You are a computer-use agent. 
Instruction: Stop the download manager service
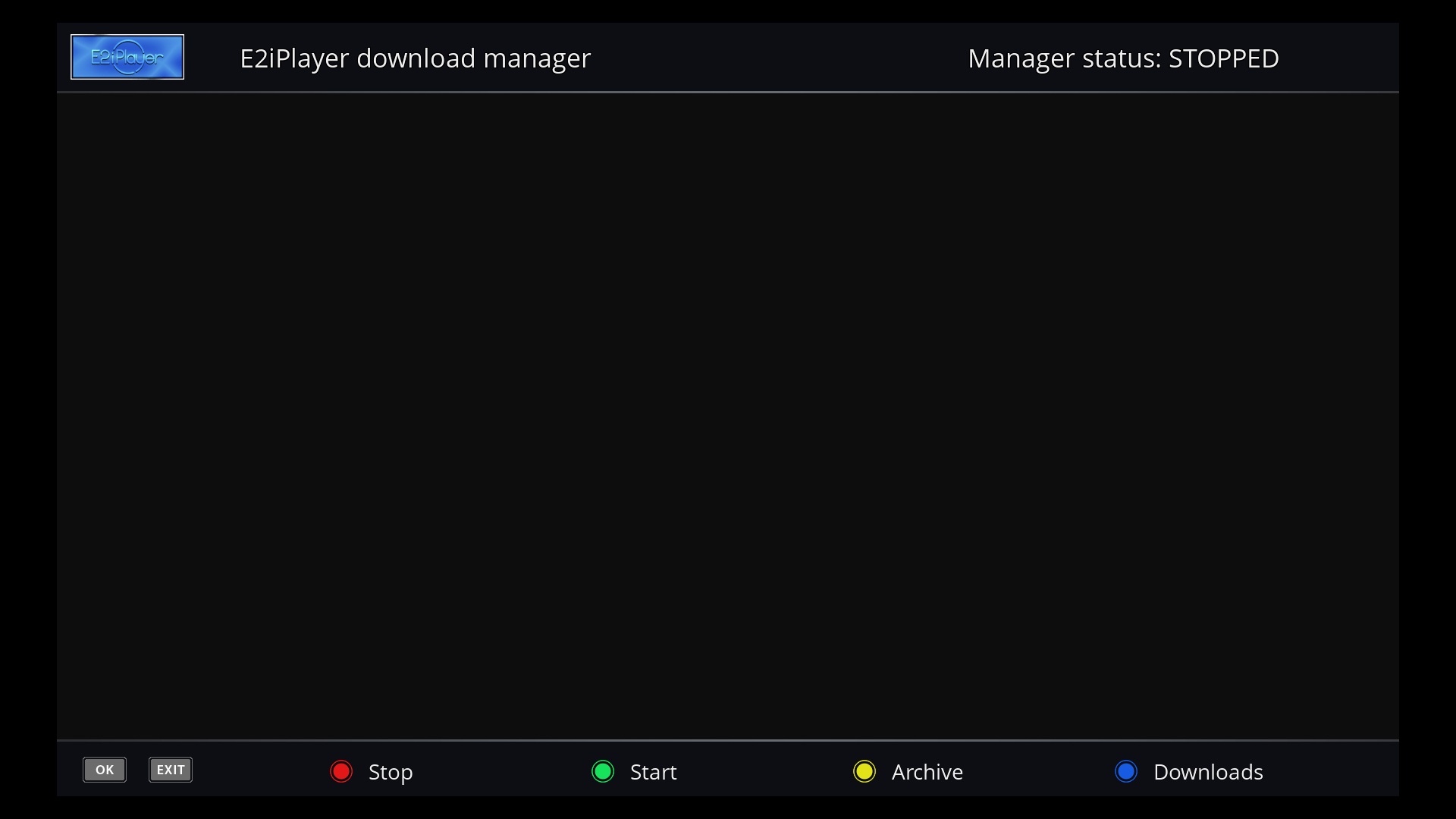click(370, 771)
